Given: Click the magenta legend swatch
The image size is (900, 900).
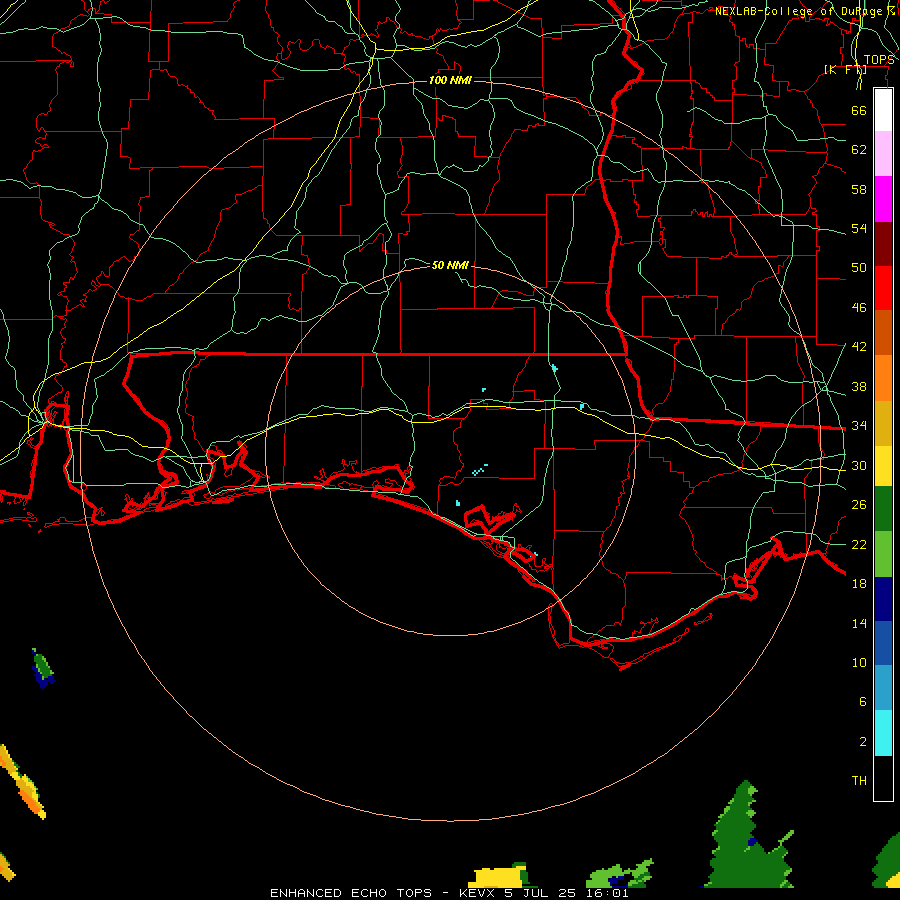Looking at the screenshot, I should pyautogui.click(x=883, y=199).
